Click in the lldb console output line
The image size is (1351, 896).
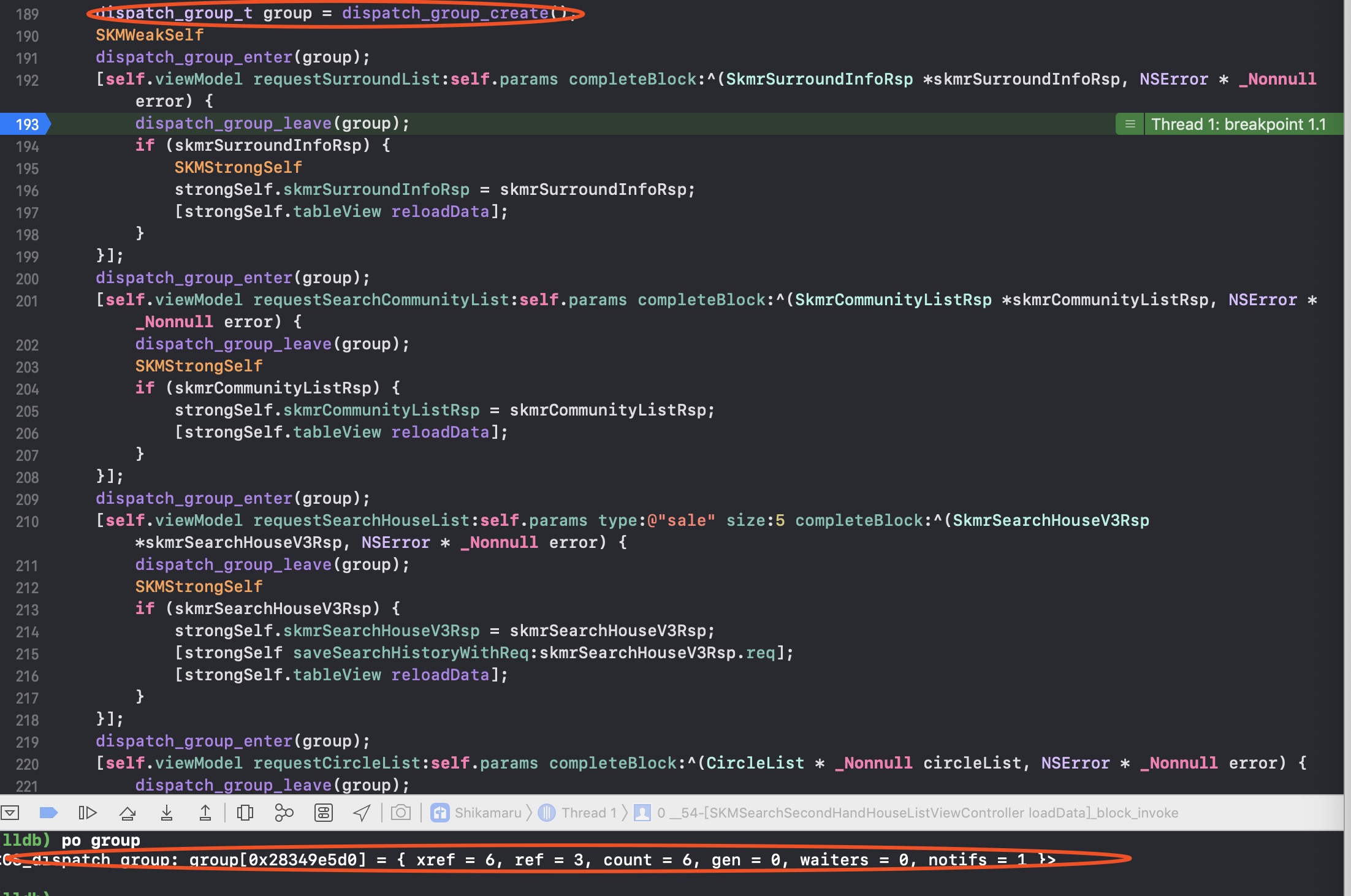point(527,860)
